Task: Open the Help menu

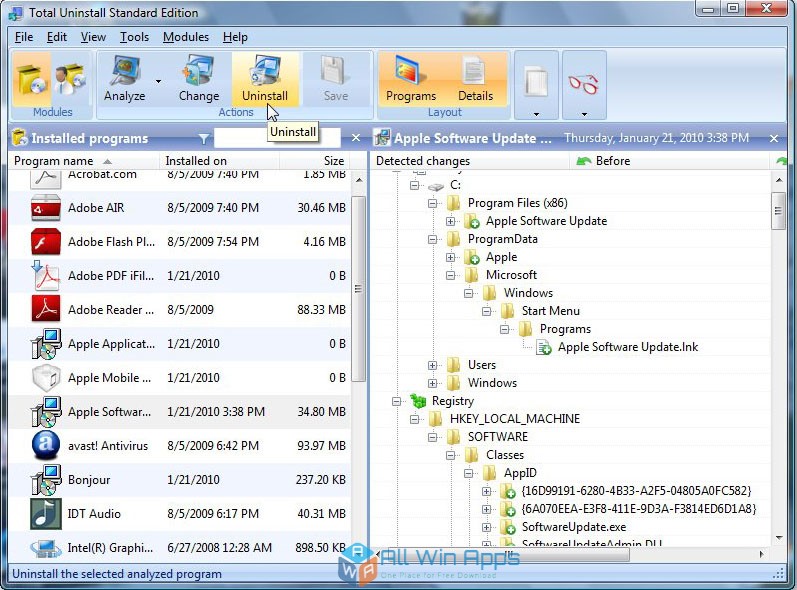Action: 235,37
